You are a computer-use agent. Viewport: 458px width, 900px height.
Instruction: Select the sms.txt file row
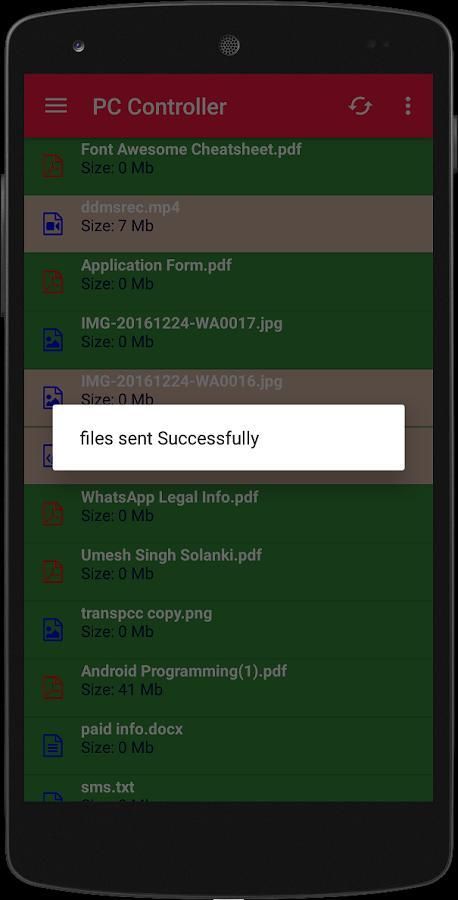click(228, 788)
